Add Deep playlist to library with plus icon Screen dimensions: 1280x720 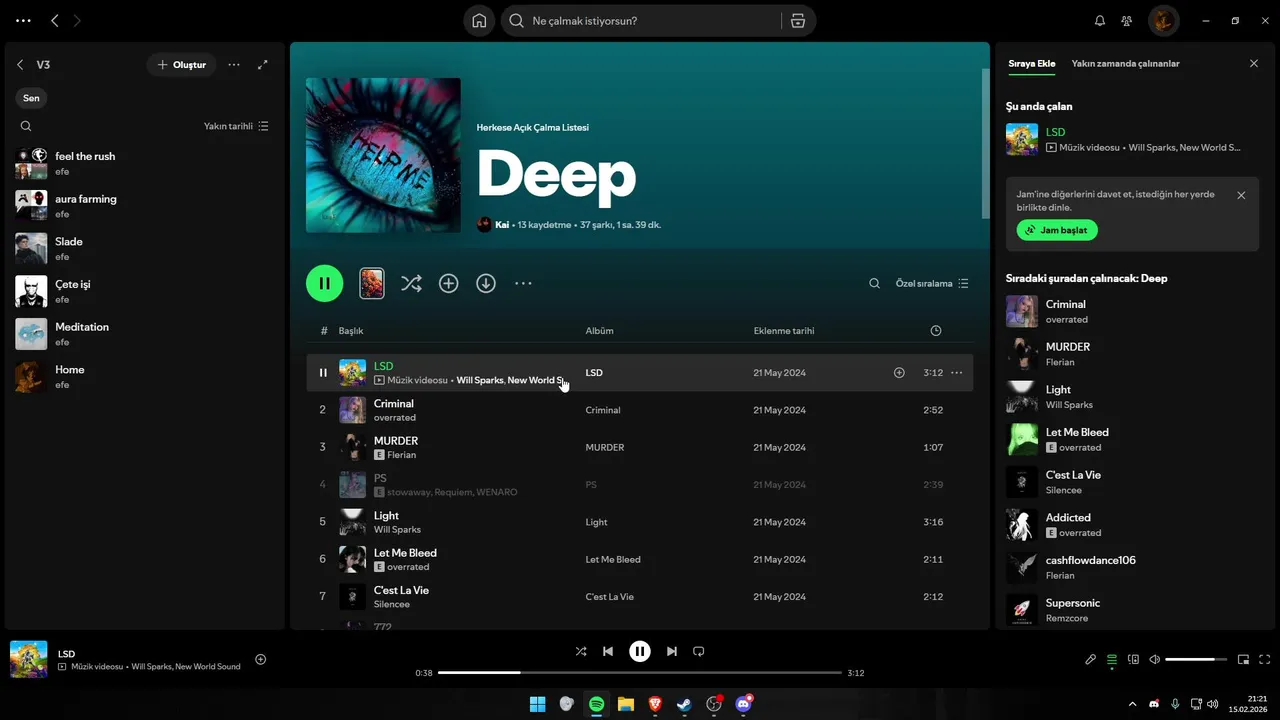pos(449,284)
